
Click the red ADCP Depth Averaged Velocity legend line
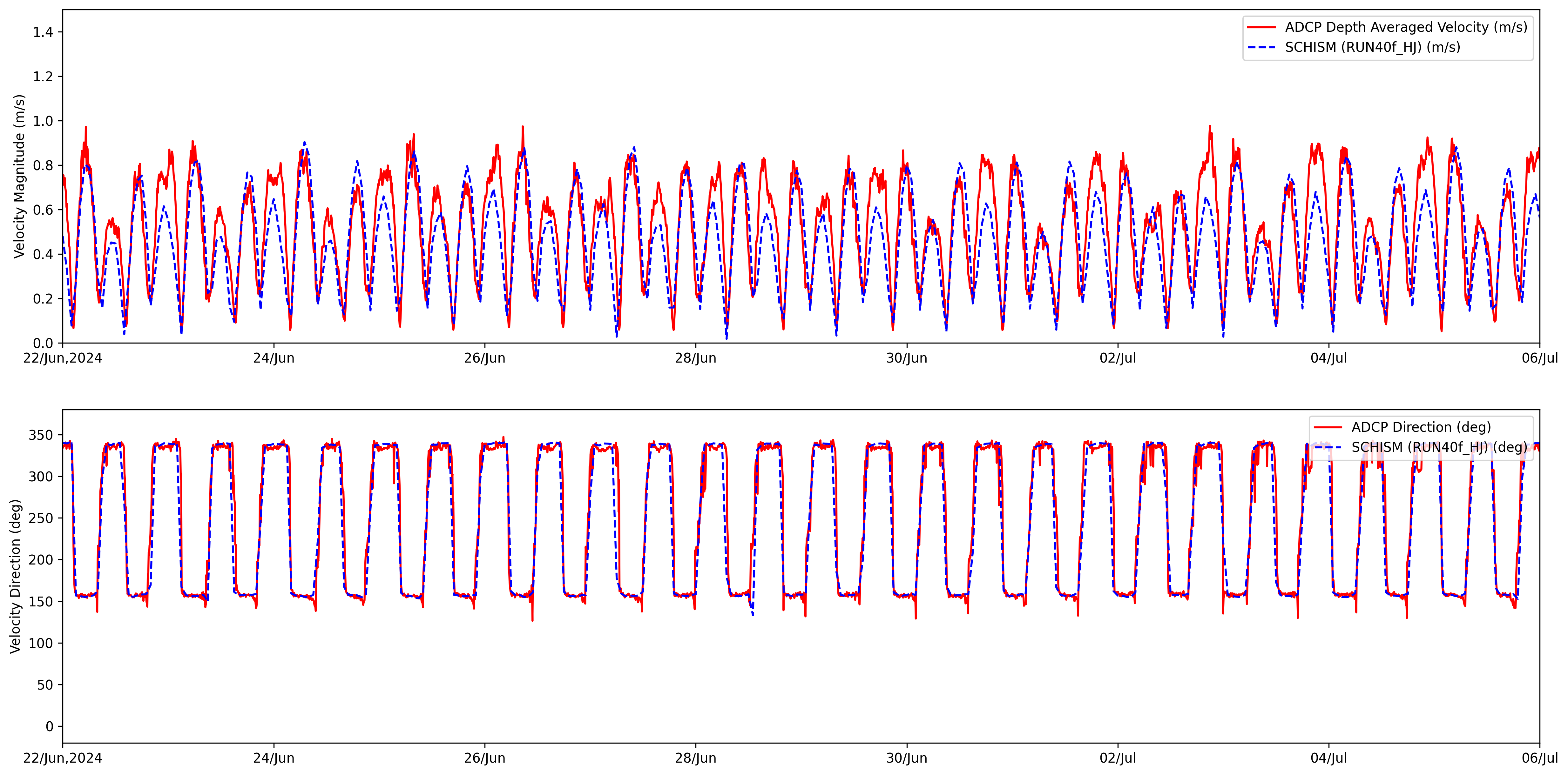(1261, 27)
